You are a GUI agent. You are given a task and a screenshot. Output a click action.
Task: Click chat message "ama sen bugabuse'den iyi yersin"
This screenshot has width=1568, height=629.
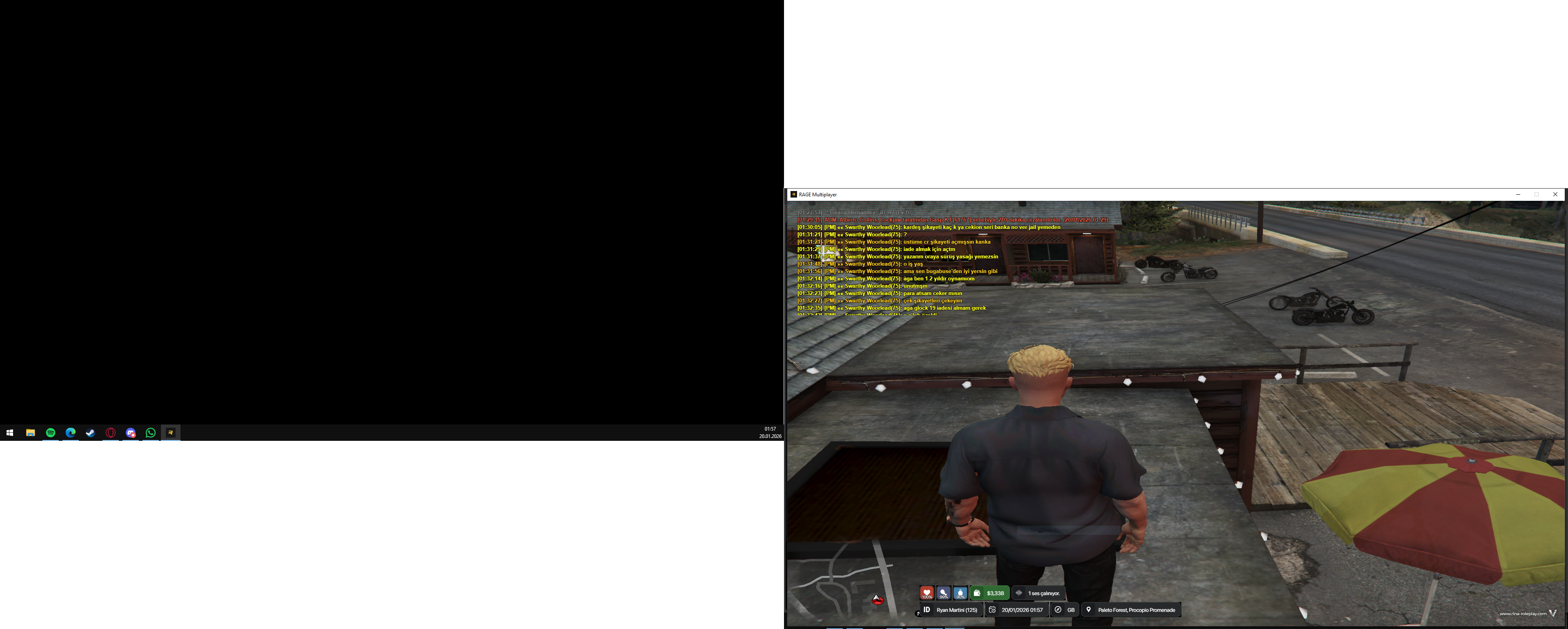[x=897, y=271]
